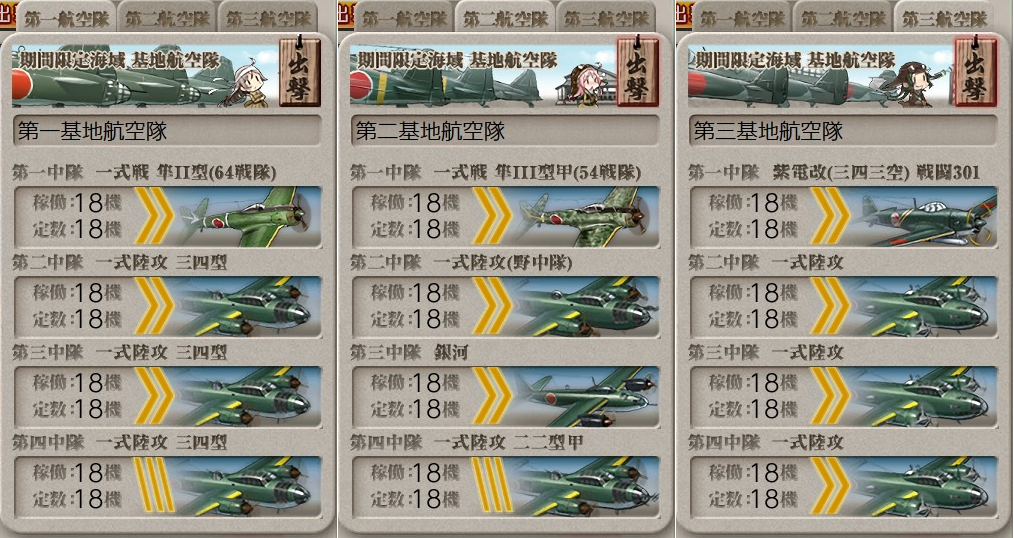Image resolution: width=1014 pixels, height=538 pixels.
Task: Switch to 第二航空隊 tab in left panel
Action: pos(167,18)
